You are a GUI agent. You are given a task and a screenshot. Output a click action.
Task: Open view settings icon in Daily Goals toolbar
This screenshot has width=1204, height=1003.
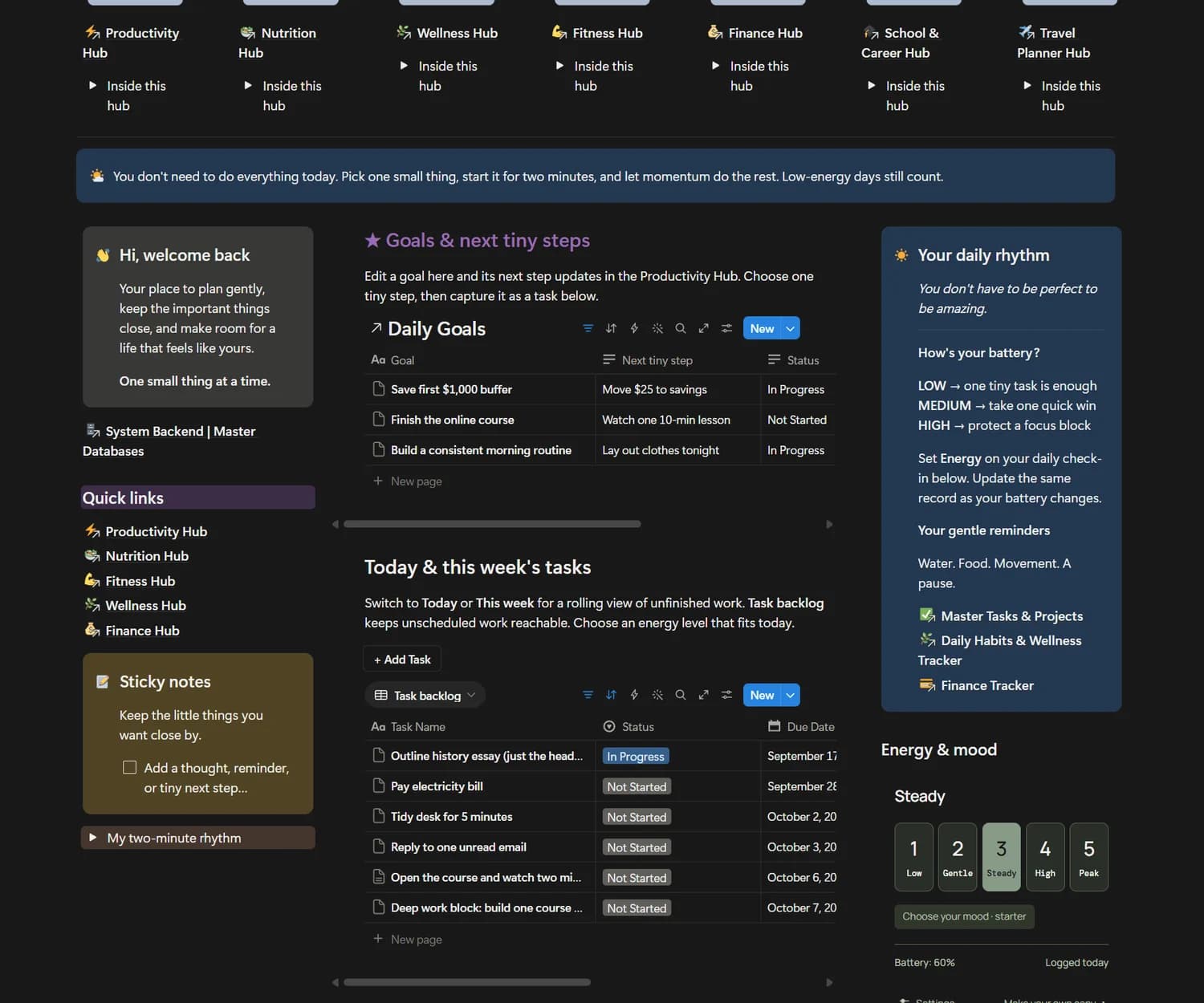pos(726,328)
